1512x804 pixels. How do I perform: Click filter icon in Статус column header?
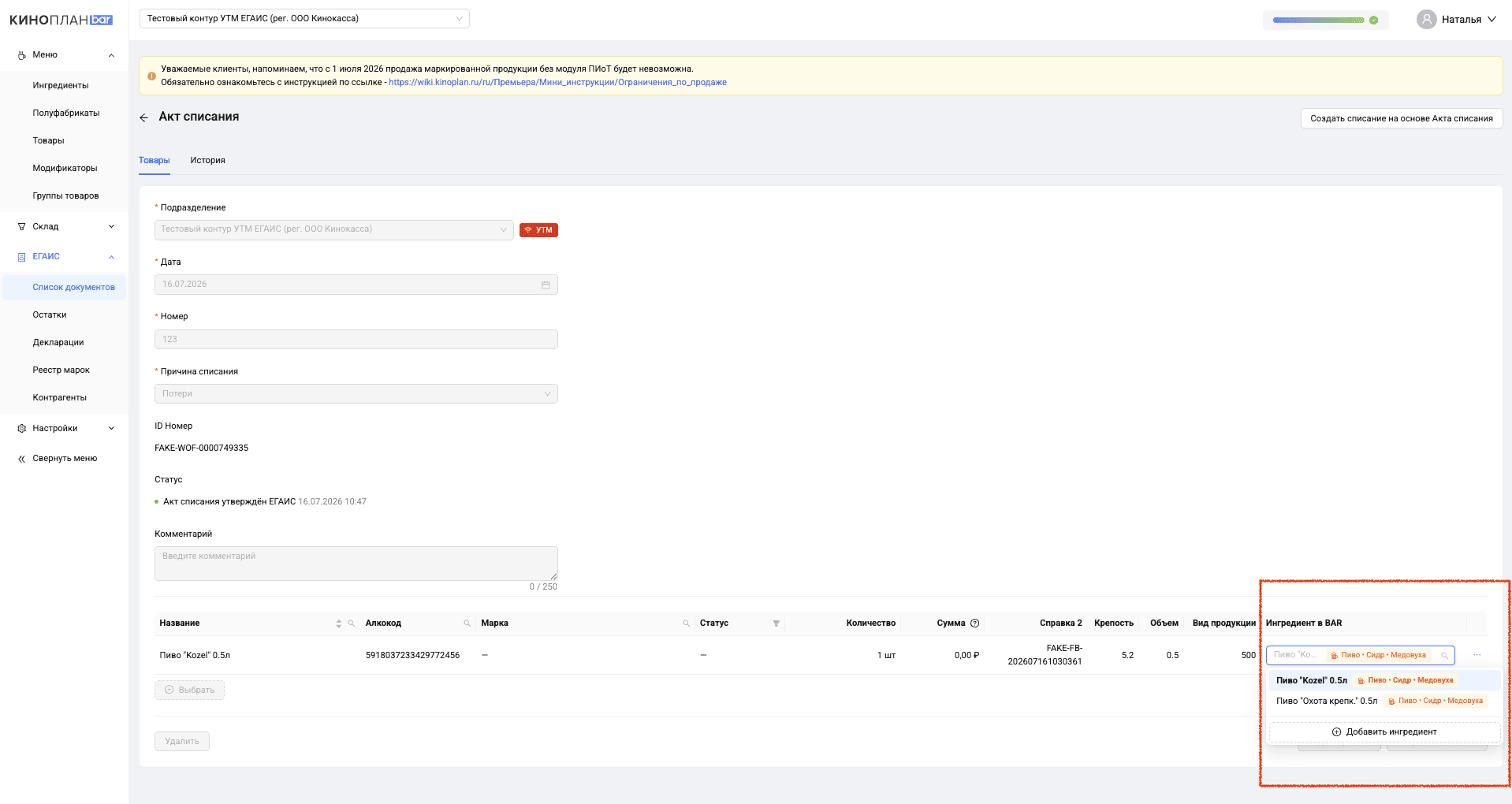776,623
